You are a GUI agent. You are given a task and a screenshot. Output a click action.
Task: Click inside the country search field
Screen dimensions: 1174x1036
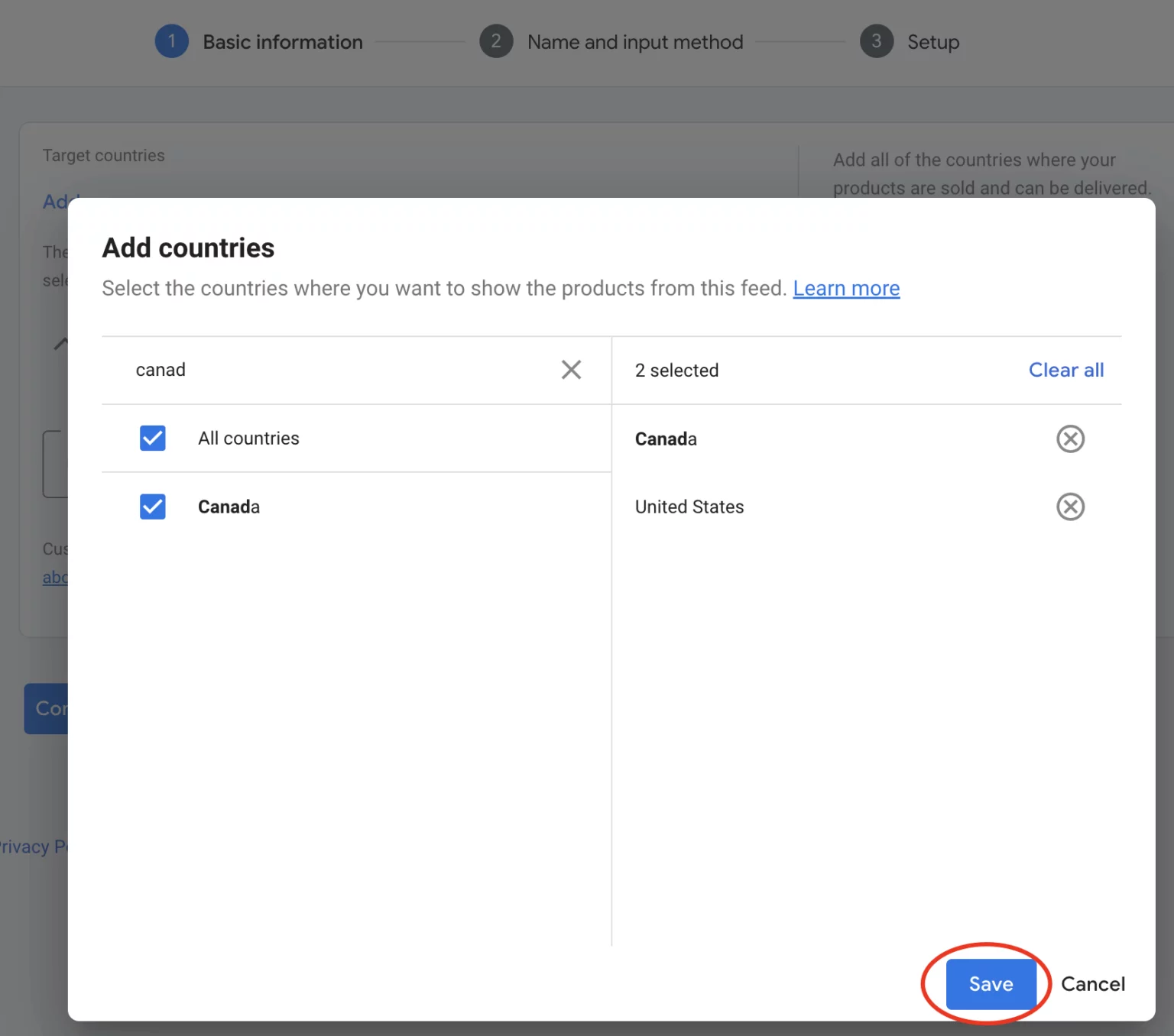306,370
